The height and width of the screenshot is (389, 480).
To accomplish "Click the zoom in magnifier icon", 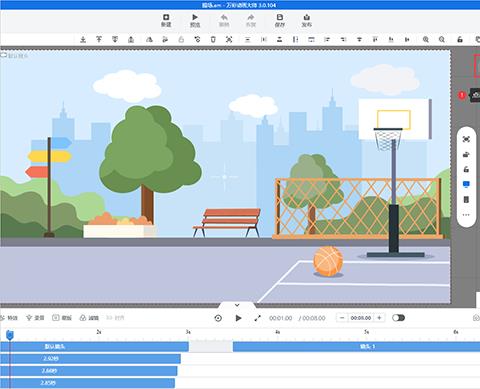I will click(x=426, y=39).
